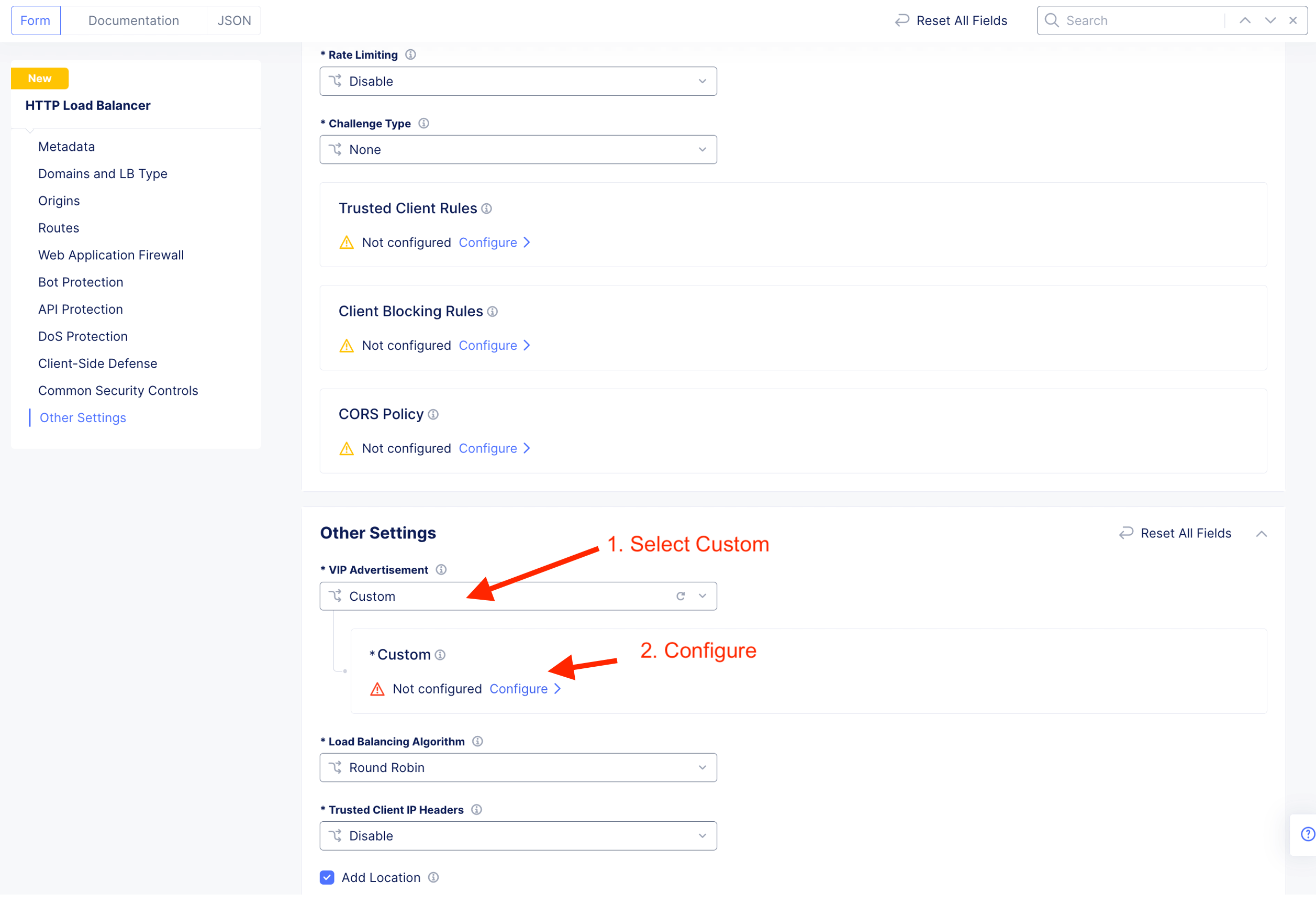Click search previous-result up arrow icon
1316x904 pixels.
coord(1245,20)
